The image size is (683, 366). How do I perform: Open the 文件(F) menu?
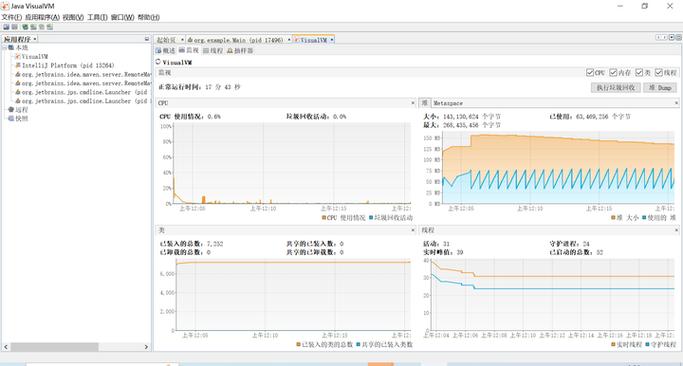click(x=11, y=17)
